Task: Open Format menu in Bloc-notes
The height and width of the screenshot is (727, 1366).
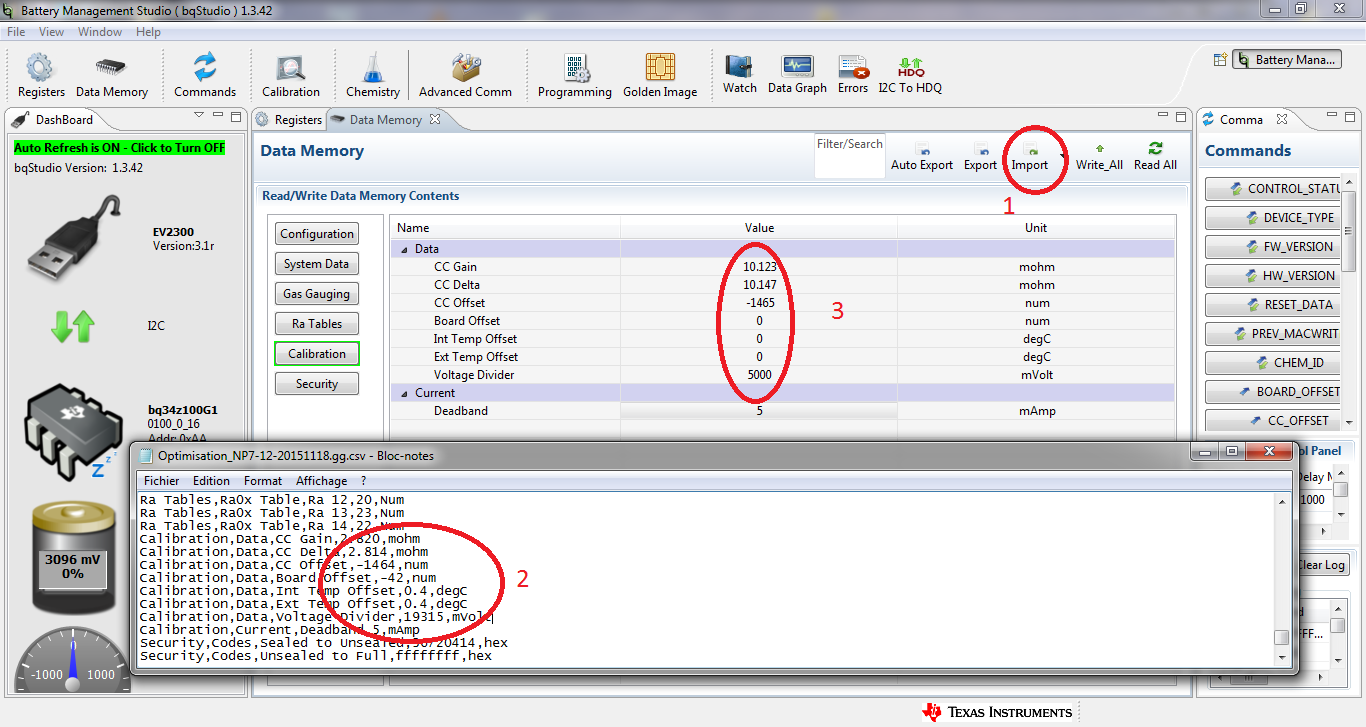Action: tap(263, 481)
